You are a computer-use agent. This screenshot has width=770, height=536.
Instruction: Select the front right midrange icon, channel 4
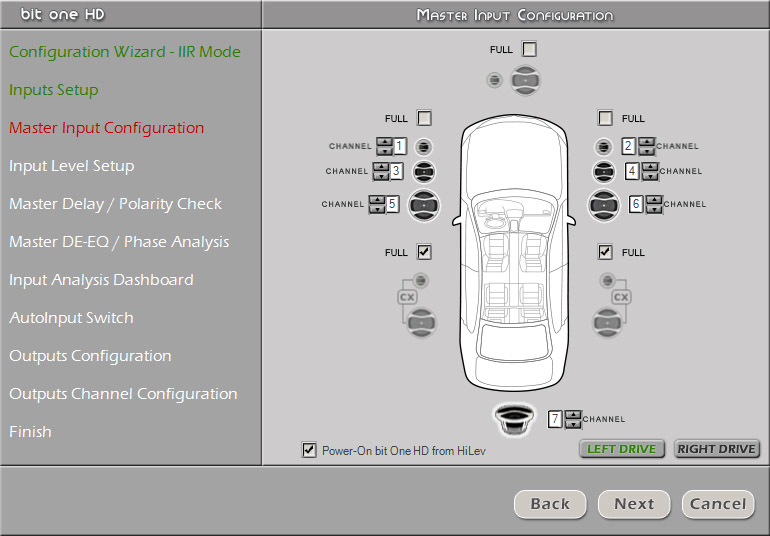[604, 172]
